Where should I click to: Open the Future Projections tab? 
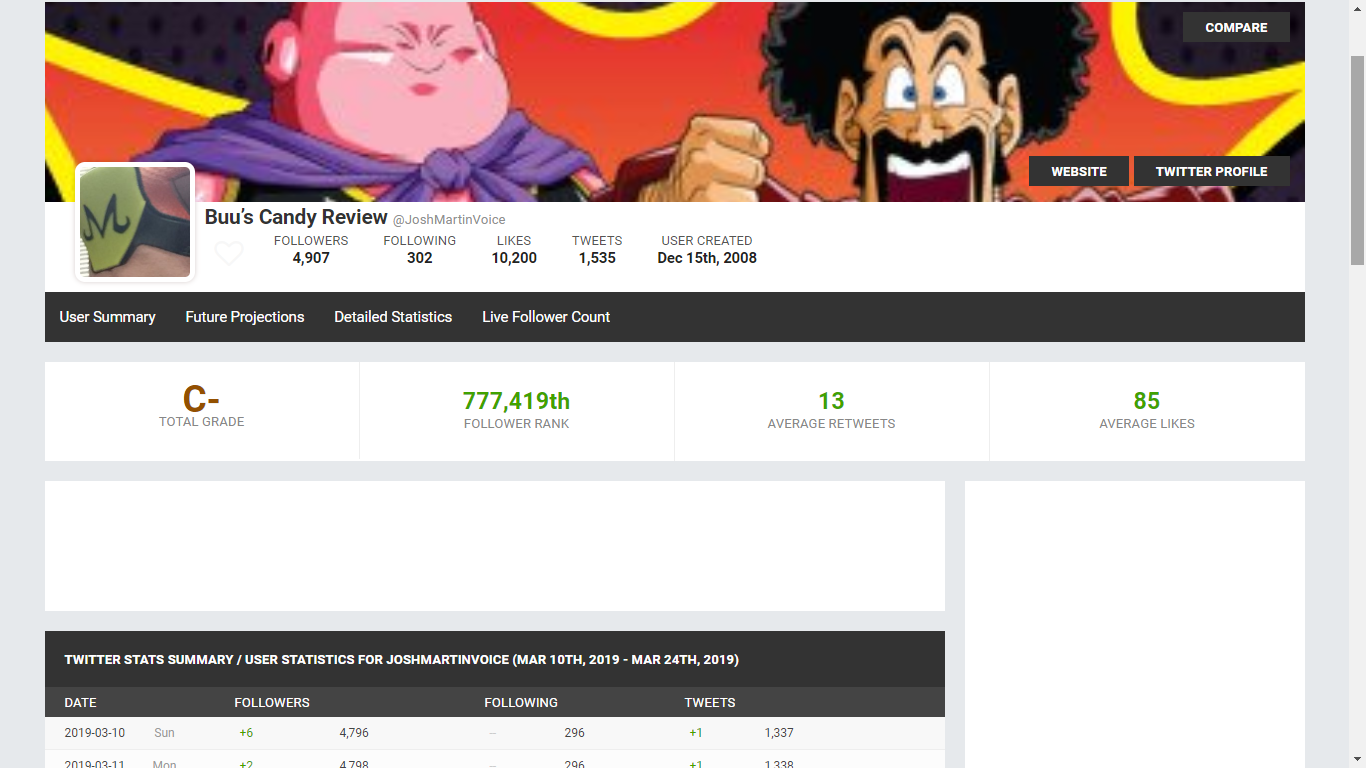245,317
